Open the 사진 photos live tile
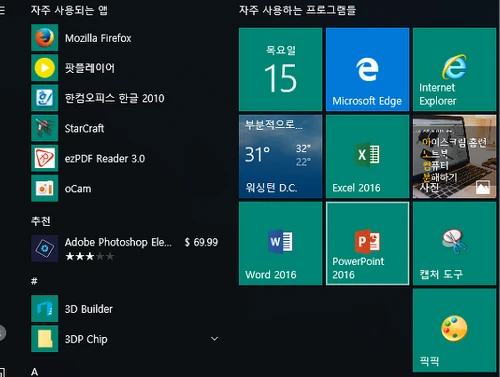 tap(454, 156)
